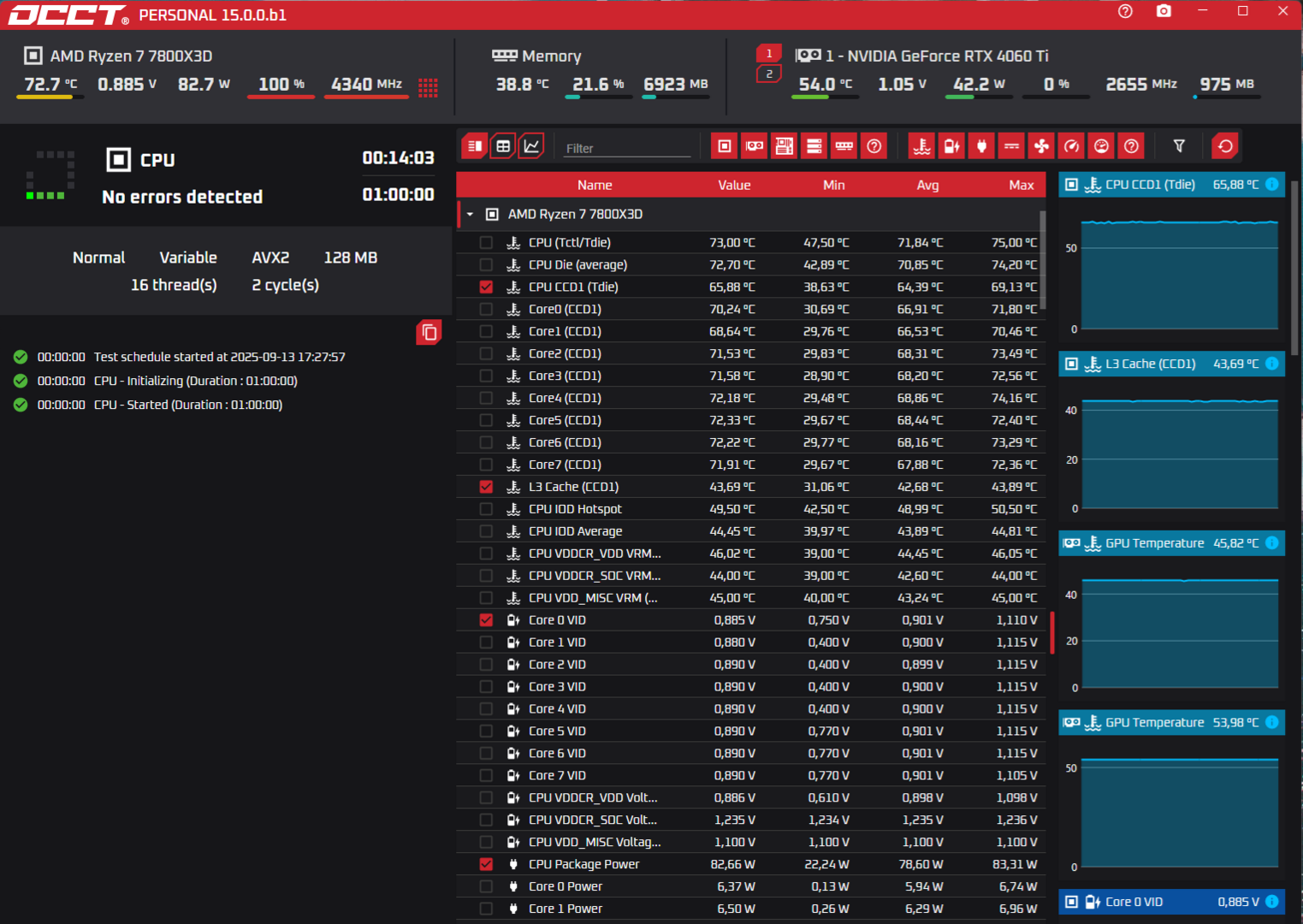Collapse the AMD Ryzen 7 7800X3D sensor group
The height and width of the screenshot is (924, 1303).
[x=470, y=214]
